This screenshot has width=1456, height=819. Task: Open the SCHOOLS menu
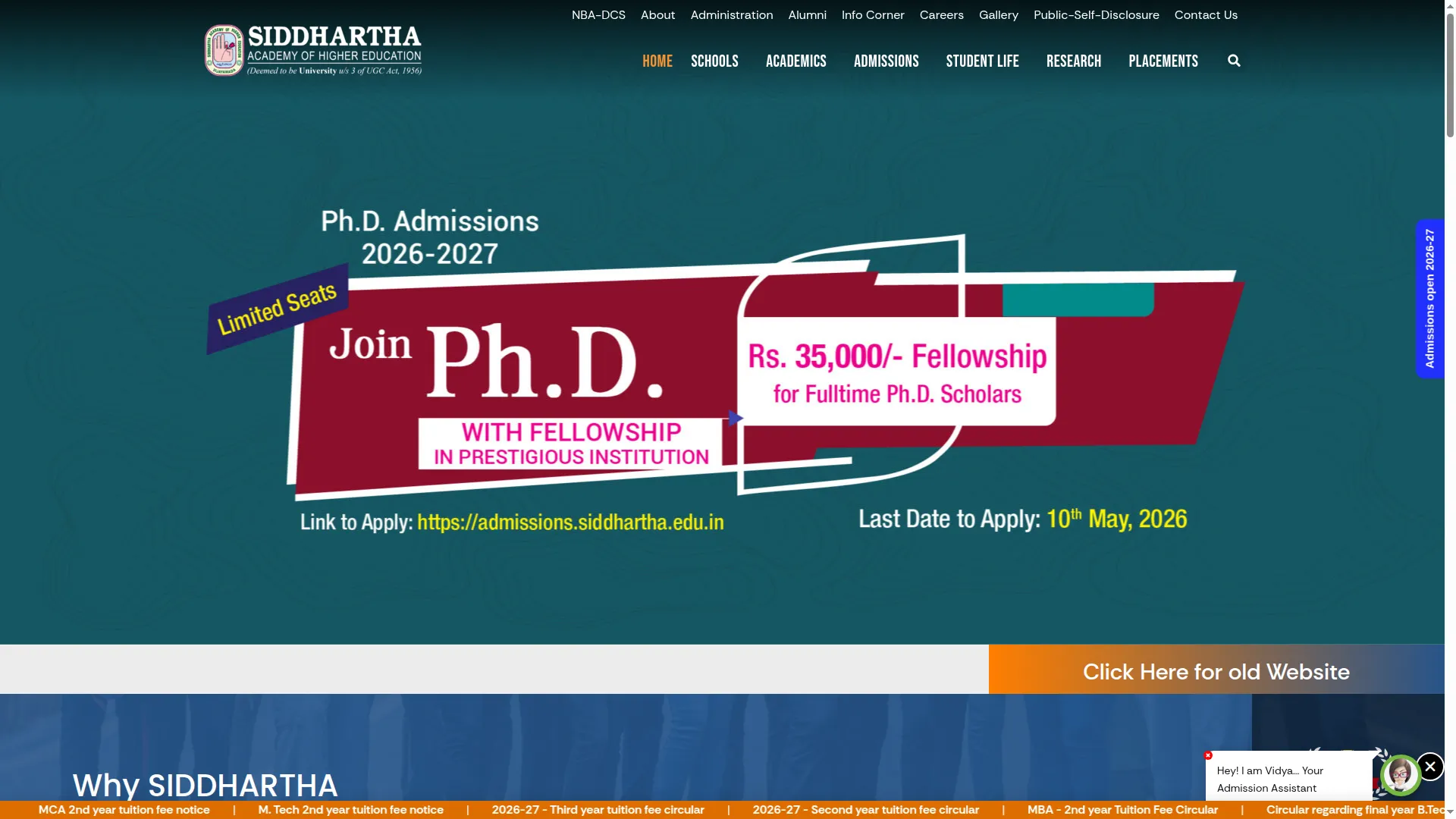click(714, 61)
